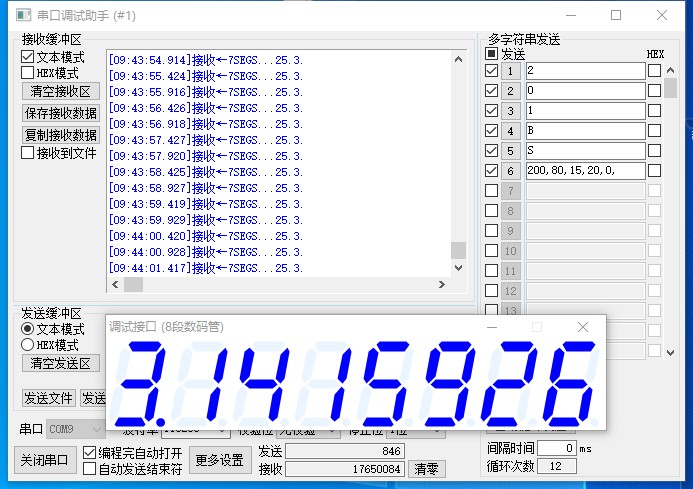Click receive log scroll-up arrow
The image size is (693, 489).
pos(458,59)
